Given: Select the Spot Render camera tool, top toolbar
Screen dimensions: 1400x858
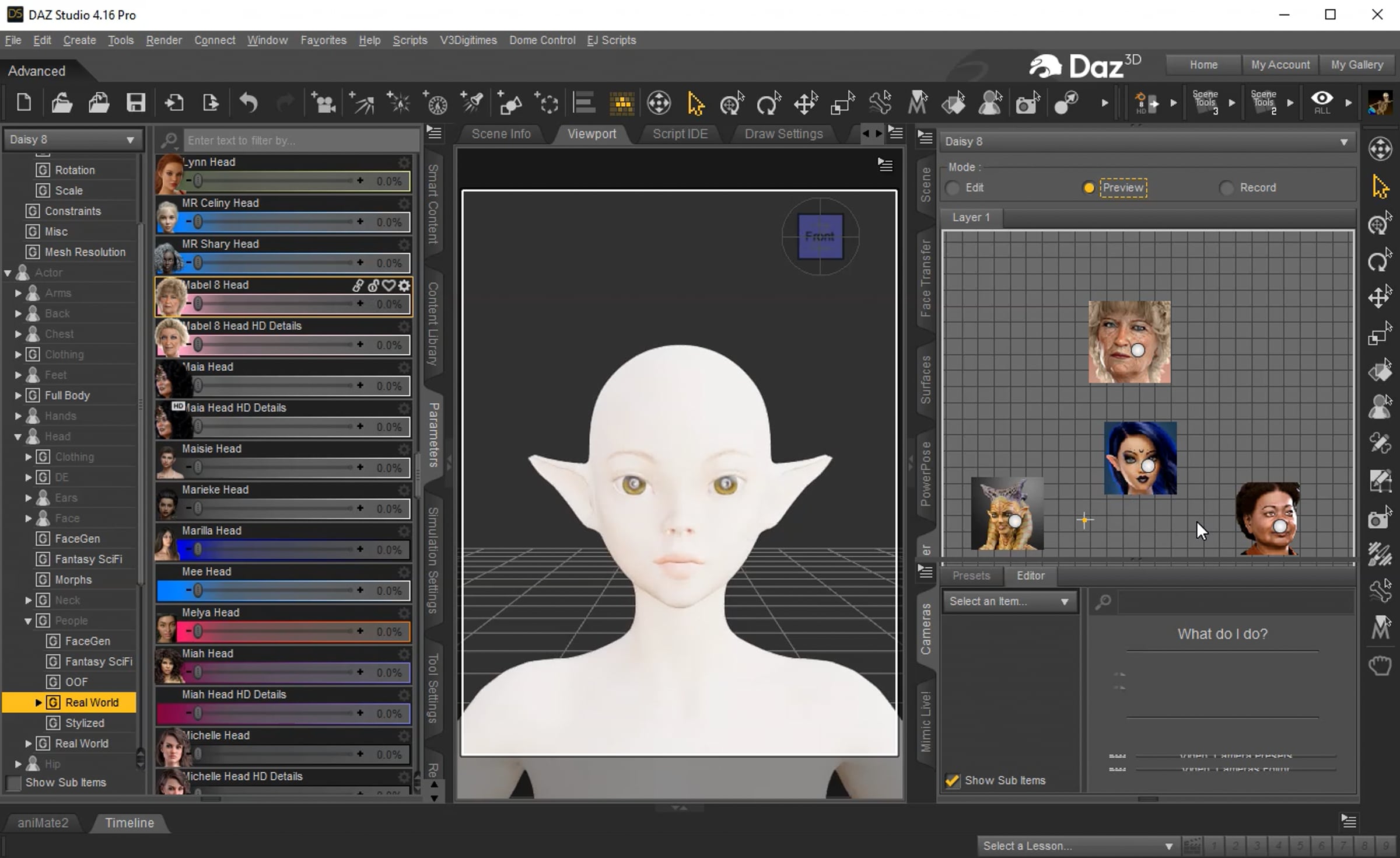Looking at the screenshot, I should (1028, 103).
